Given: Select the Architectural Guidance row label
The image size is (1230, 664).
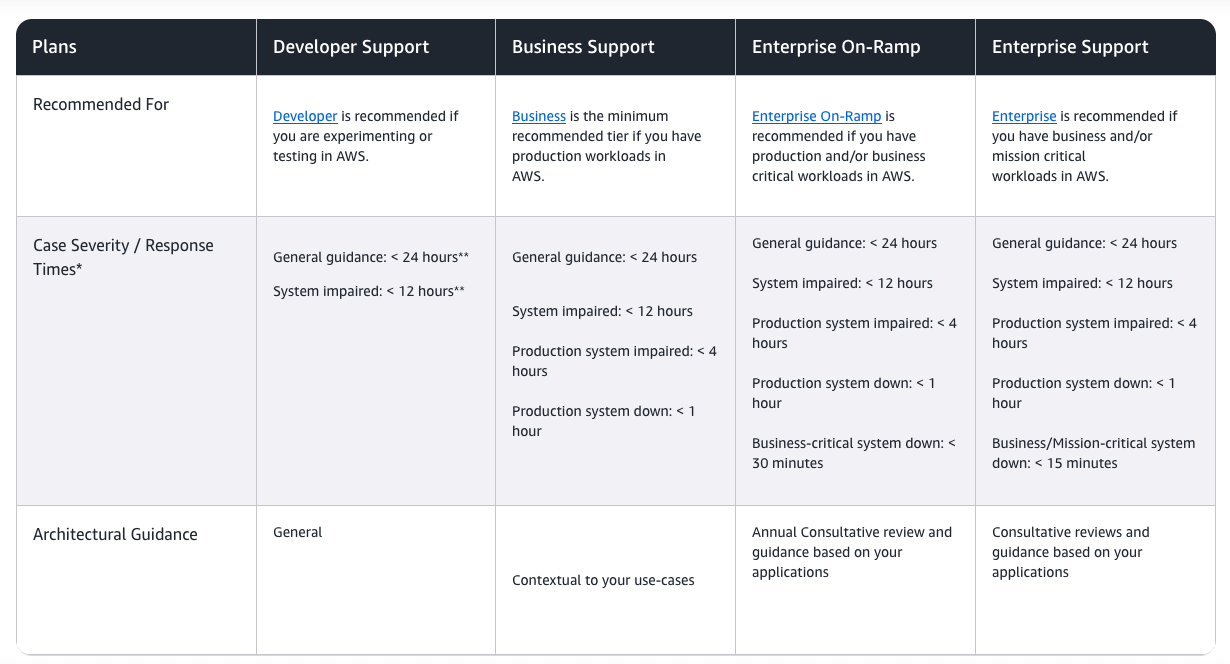Looking at the screenshot, I should [115, 534].
